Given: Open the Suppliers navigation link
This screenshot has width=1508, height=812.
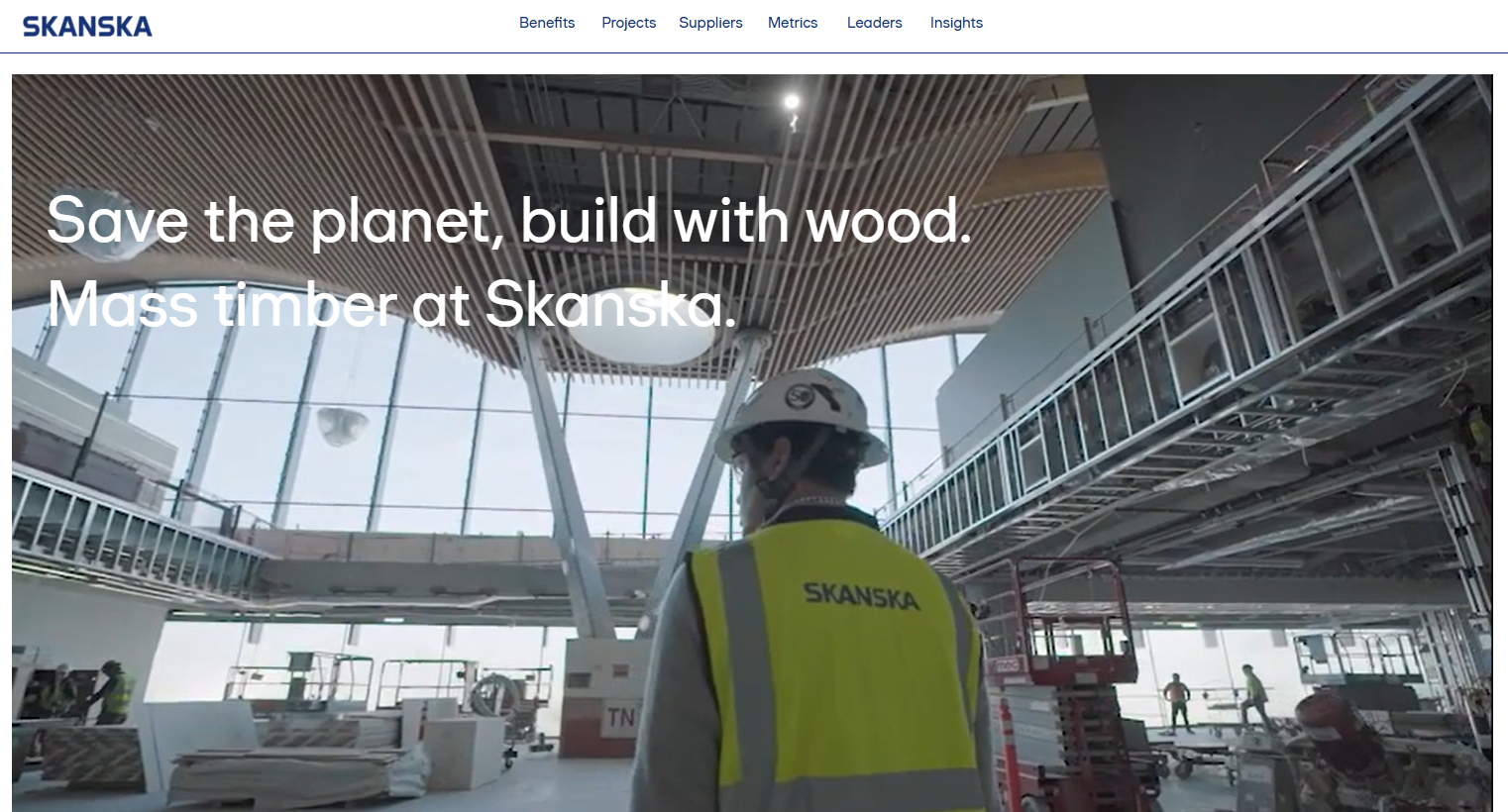Looking at the screenshot, I should click(x=710, y=23).
